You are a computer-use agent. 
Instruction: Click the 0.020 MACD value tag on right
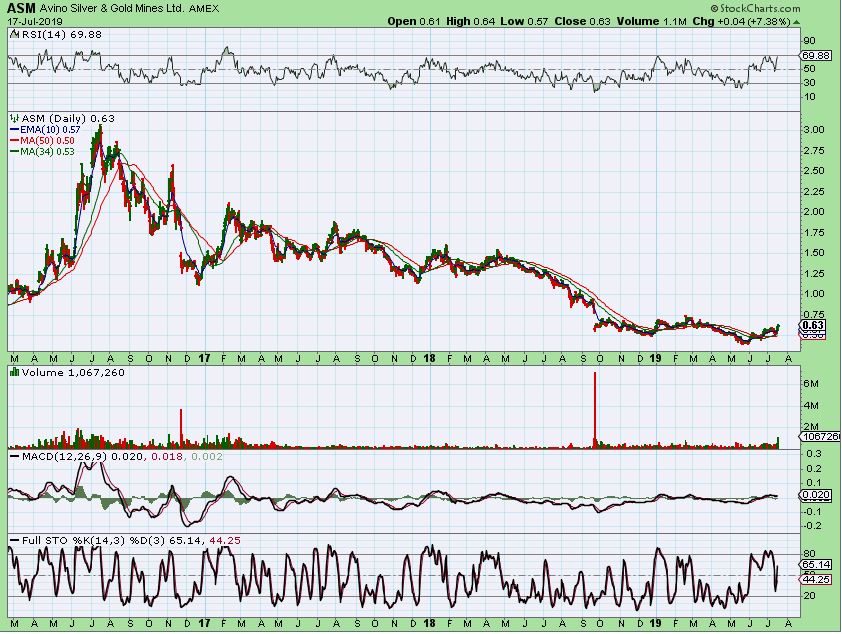(816, 495)
